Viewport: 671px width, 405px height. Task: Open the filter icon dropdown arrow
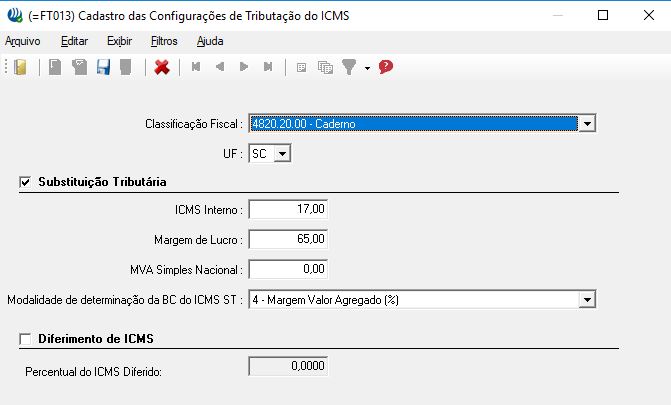coord(367,68)
